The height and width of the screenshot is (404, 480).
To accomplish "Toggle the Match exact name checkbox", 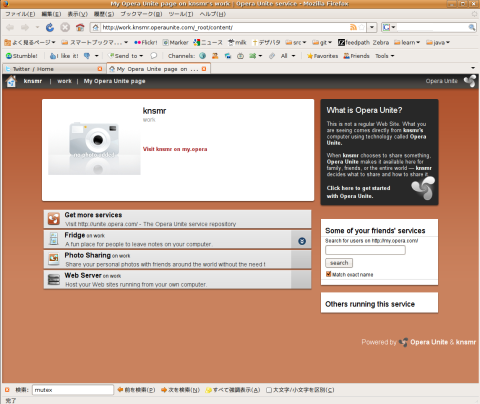I will pyautogui.click(x=328, y=274).
